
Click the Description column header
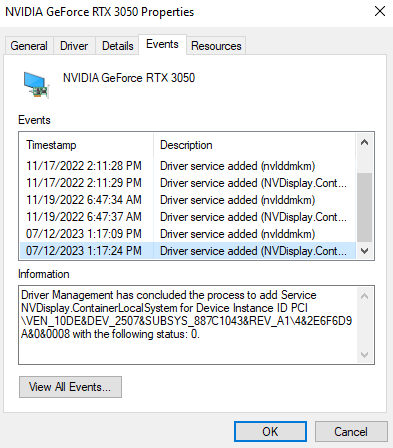pyautogui.click(x=254, y=145)
